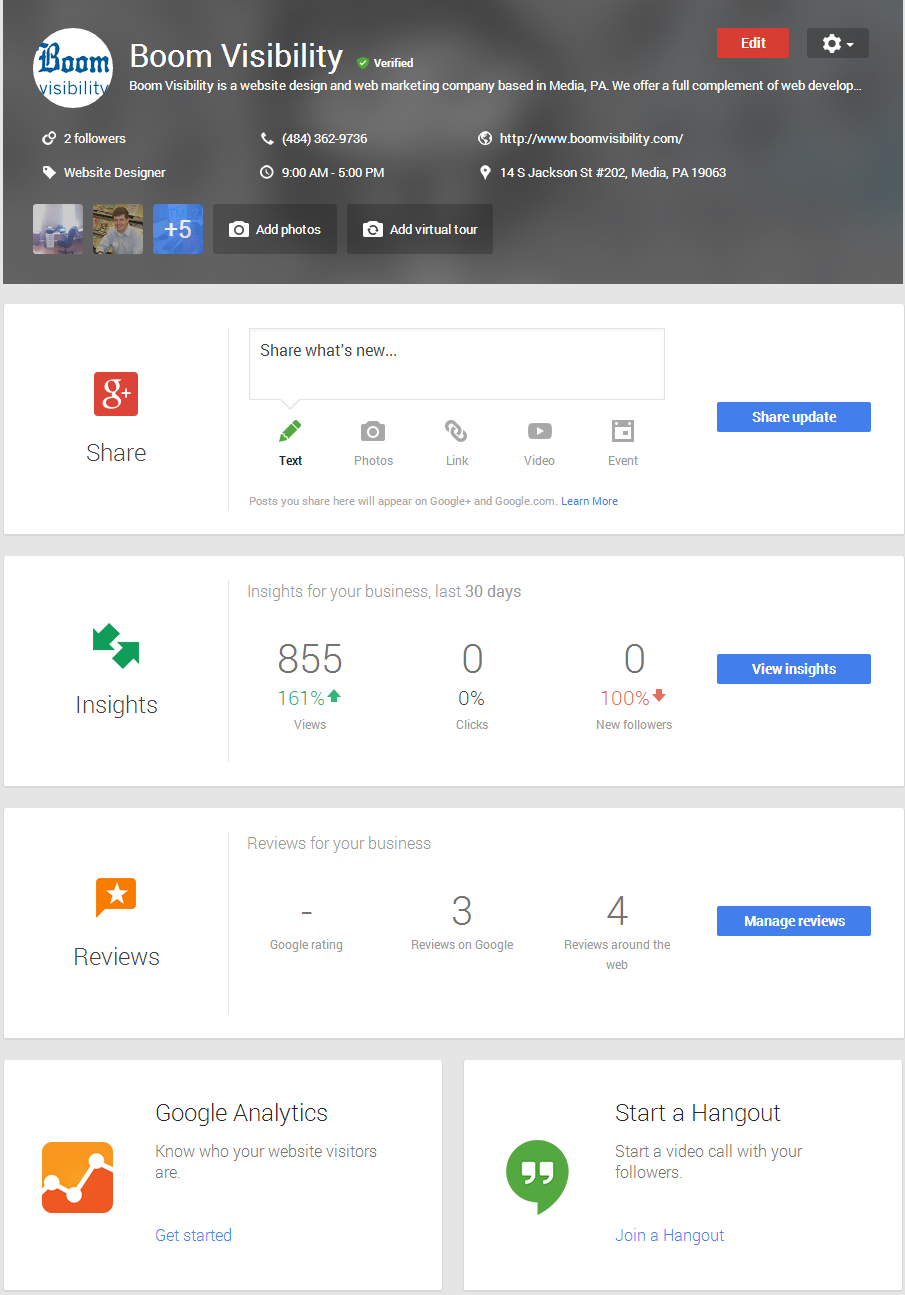This screenshot has height=1295, width=905.
Task: Click the Google Analytics orange icon
Action: 77,1177
